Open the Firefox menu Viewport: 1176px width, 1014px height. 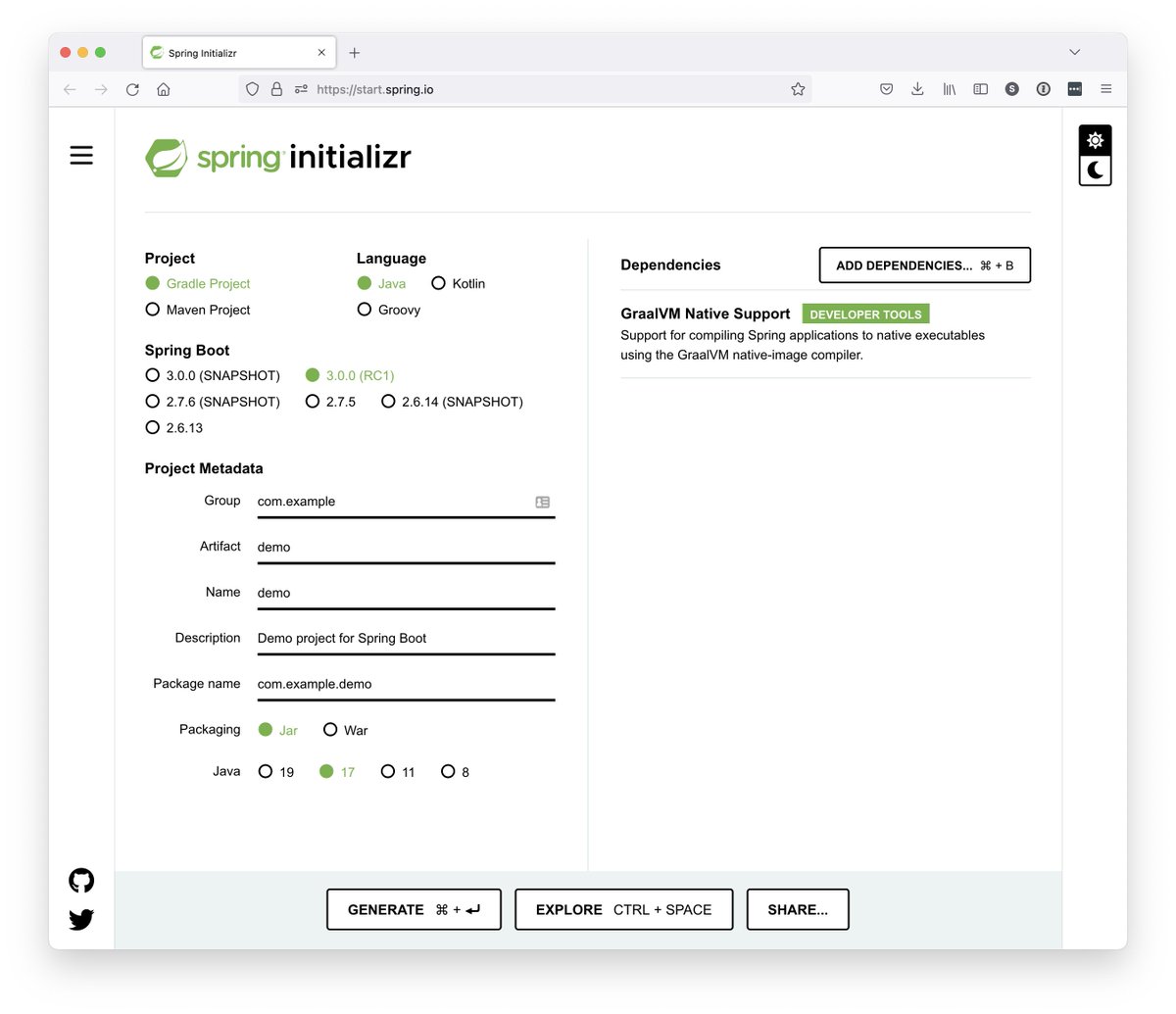pos(1105,88)
